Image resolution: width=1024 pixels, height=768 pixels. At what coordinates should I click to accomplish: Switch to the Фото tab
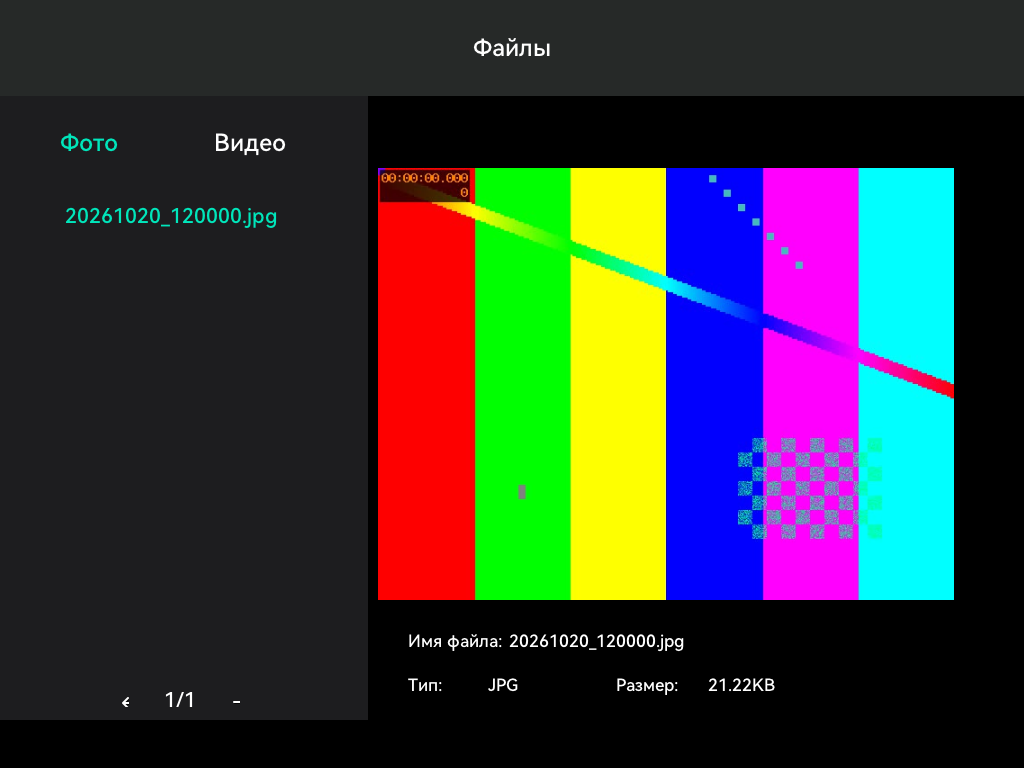(x=89, y=143)
